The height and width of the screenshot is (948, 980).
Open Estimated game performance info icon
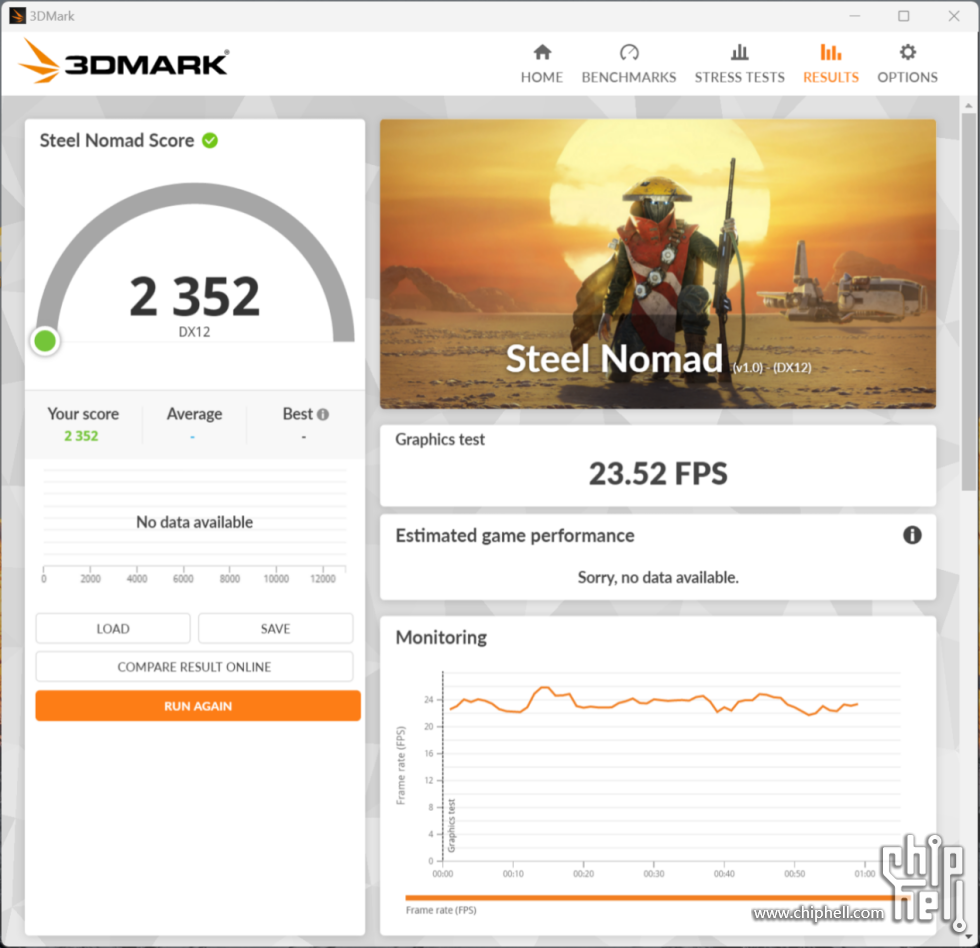pyautogui.click(x=912, y=535)
